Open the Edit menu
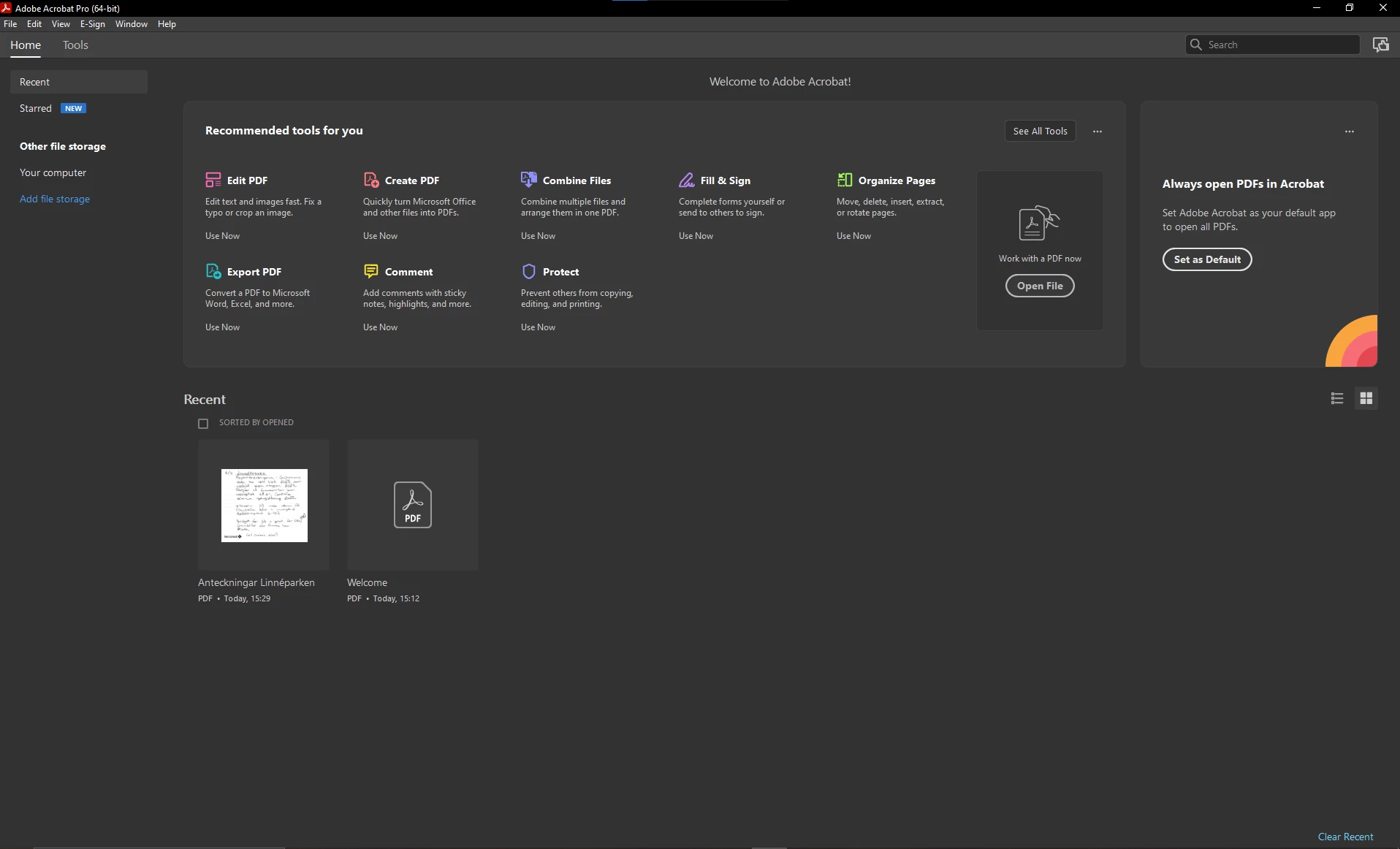Image resolution: width=1400 pixels, height=849 pixels. click(34, 24)
